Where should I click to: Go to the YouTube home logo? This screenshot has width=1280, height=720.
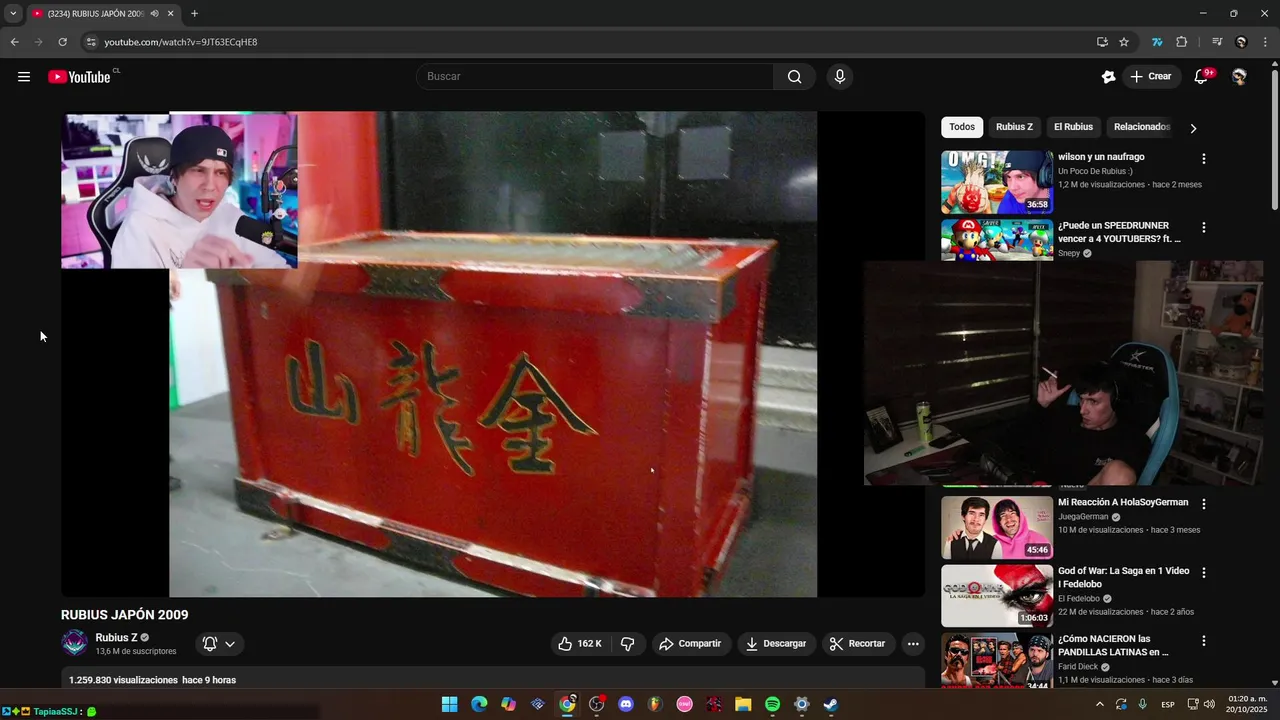[x=79, y=77]
